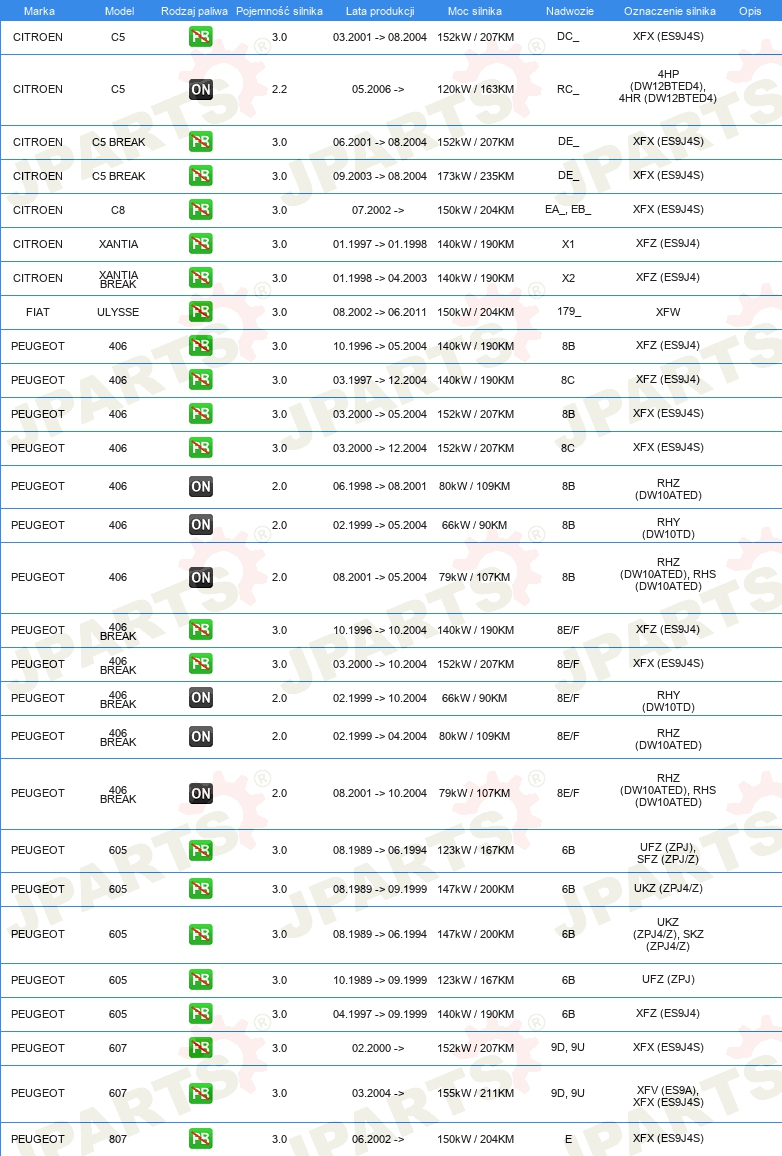Click the petrol icon for Peugeot 406 10.1996 -> 05.2004

click(x=200, y=345)
